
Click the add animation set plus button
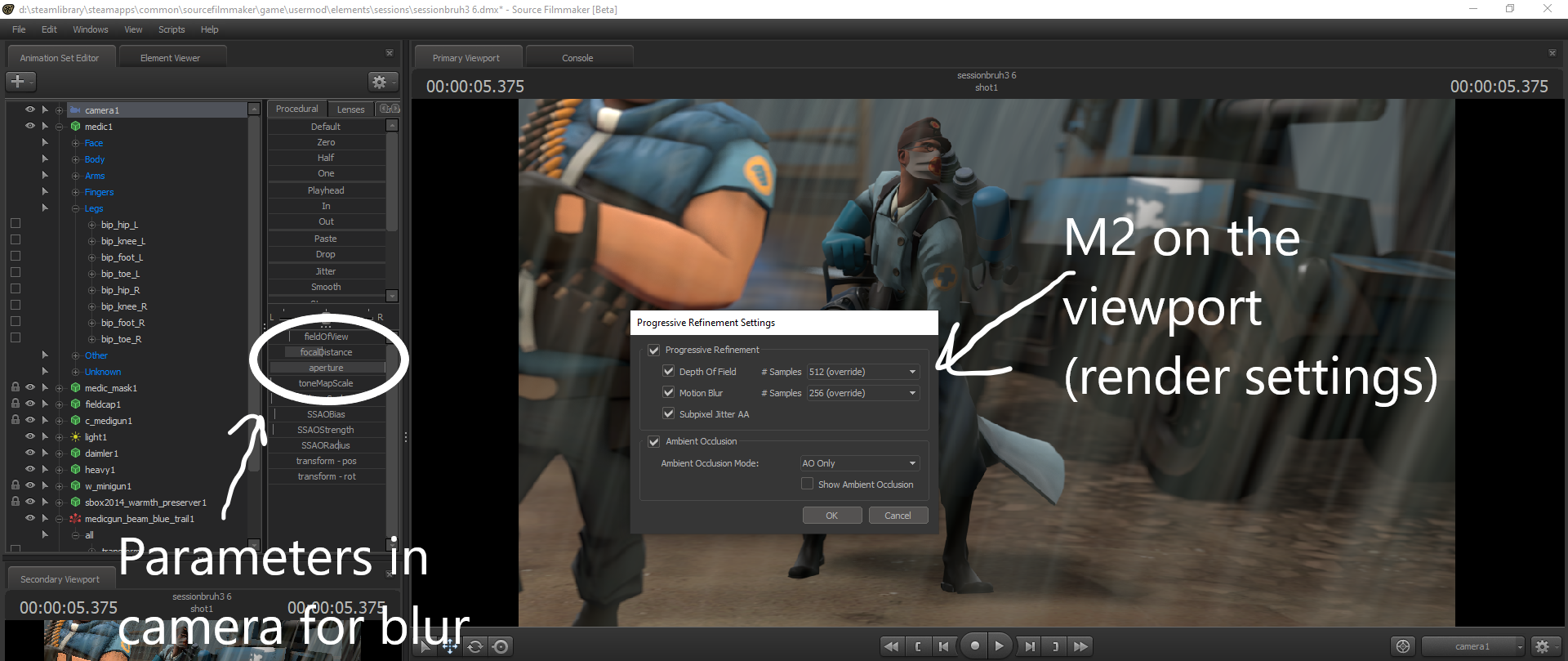[x=20, y=82]
